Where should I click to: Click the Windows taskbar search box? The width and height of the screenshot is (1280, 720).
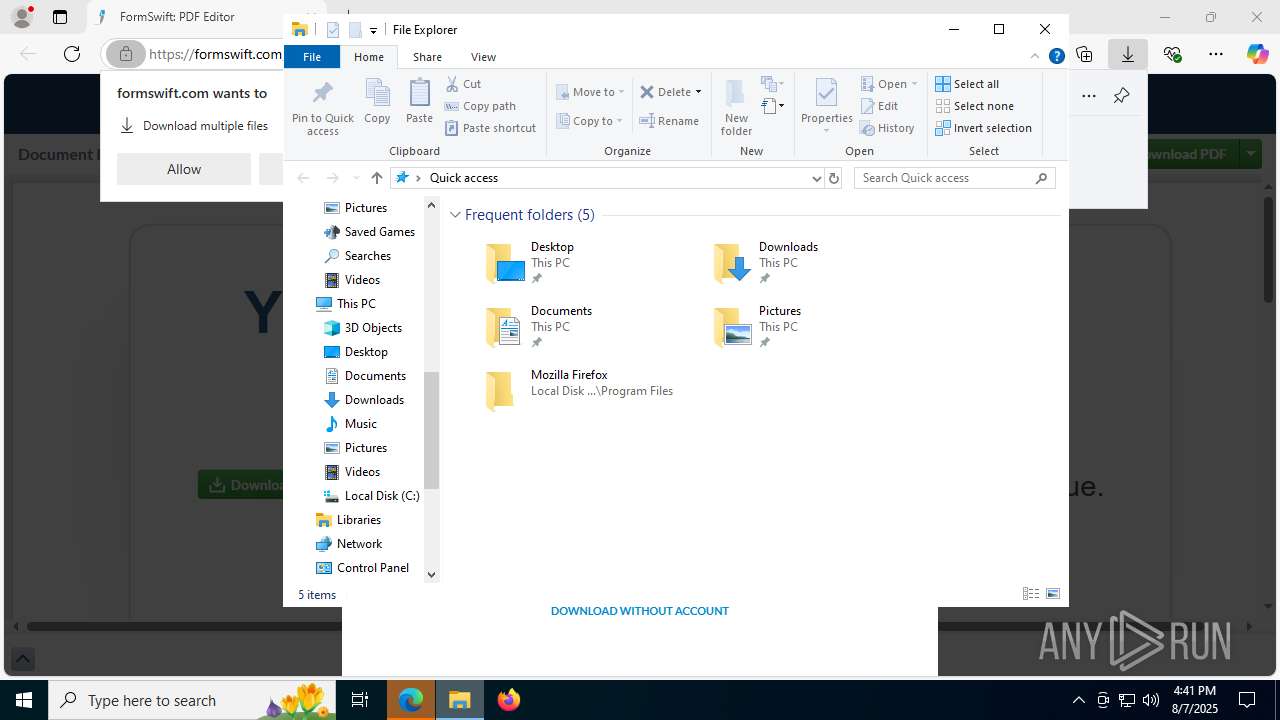point(193,700)
